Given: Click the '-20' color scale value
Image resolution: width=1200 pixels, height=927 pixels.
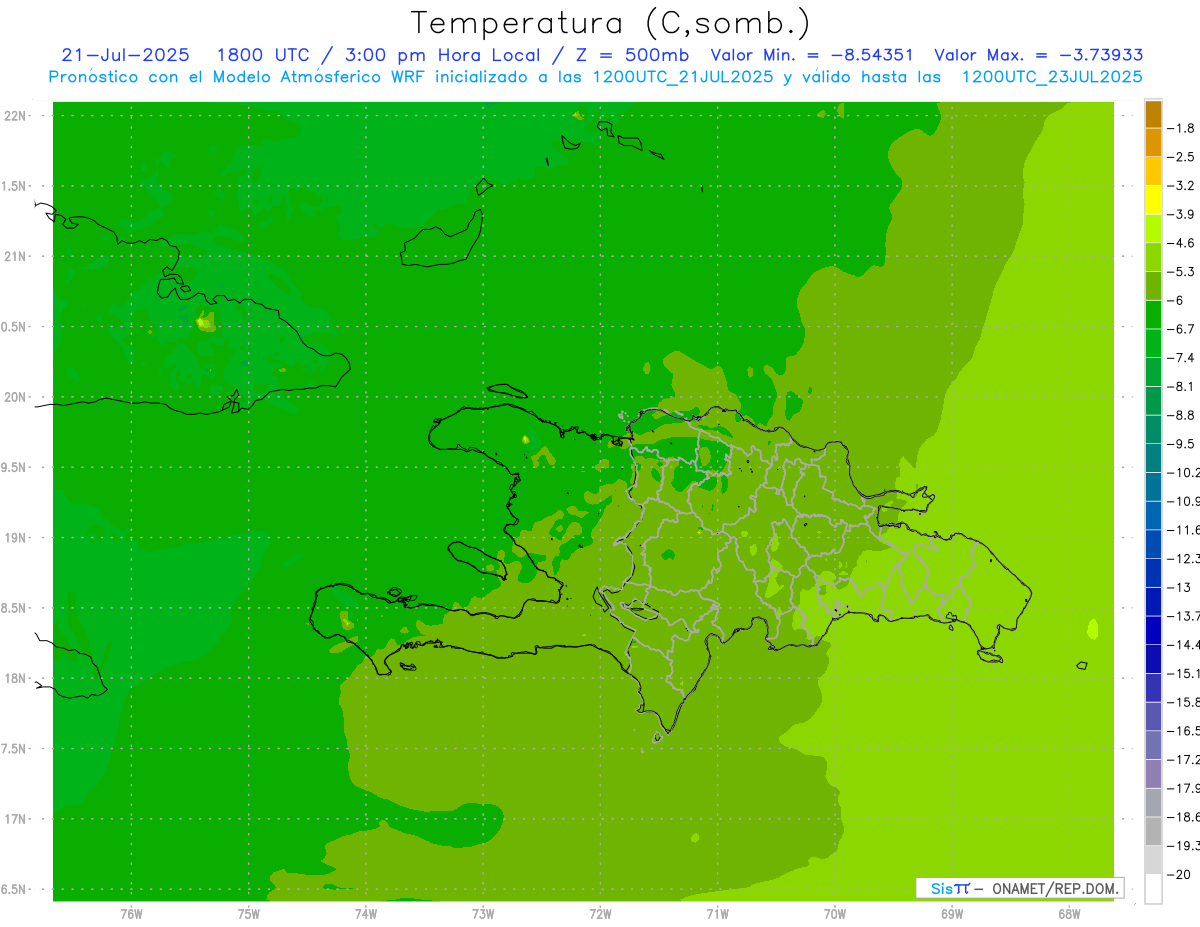Looking at the screenshot, I should (x=1180, y=875).
